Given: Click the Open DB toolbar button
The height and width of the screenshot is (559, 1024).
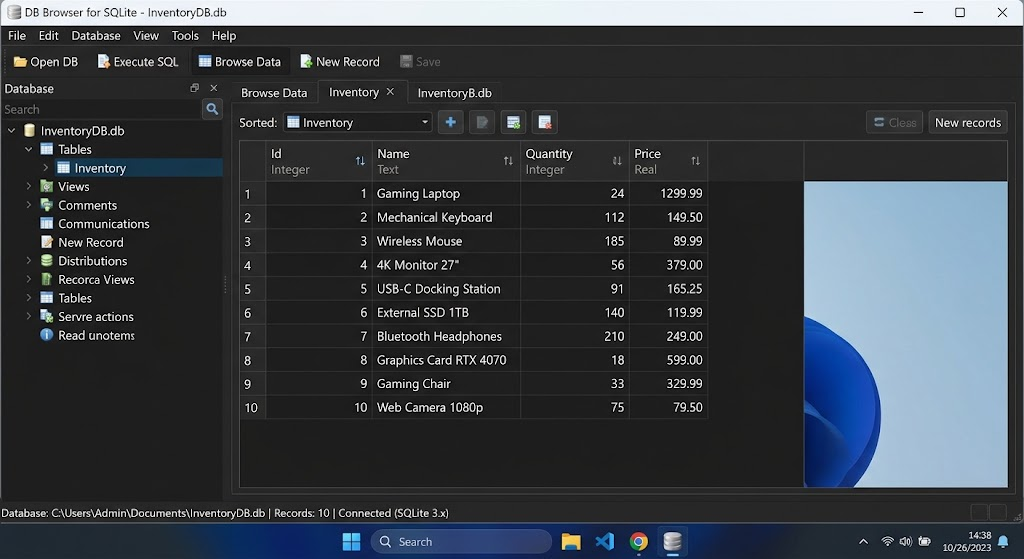Looking at the screenshot, I should (x=46, y=62).
